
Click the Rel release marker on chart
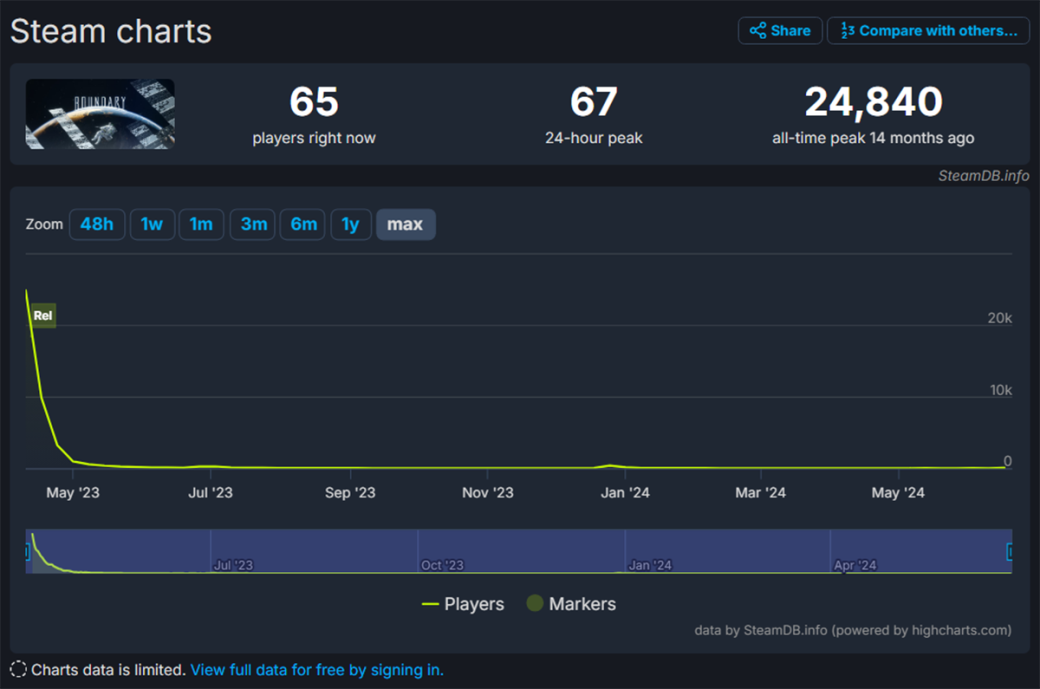pyautogui.click(x=43, y=316)
